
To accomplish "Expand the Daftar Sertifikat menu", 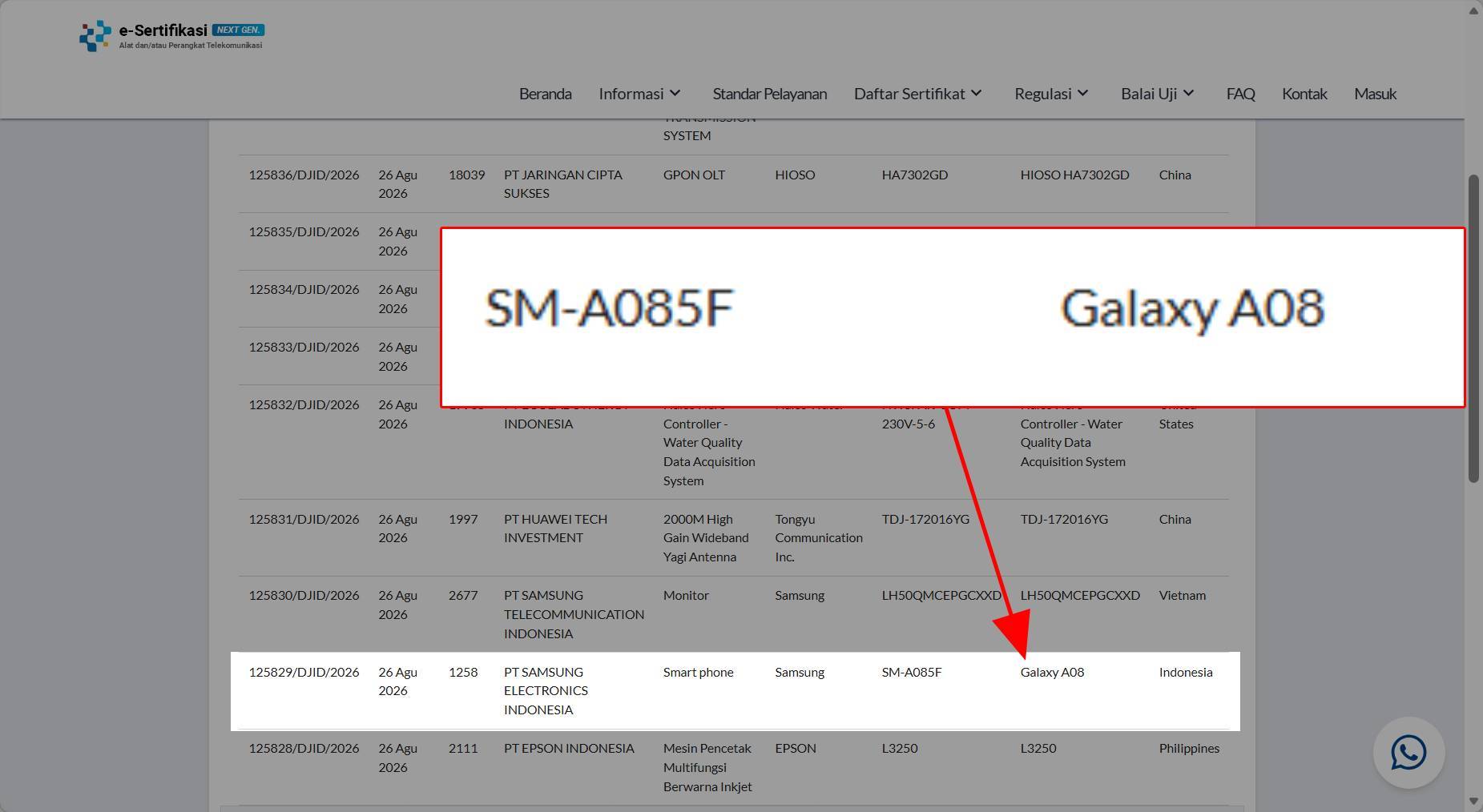I will pyautogui.click(x=918, y=94).
